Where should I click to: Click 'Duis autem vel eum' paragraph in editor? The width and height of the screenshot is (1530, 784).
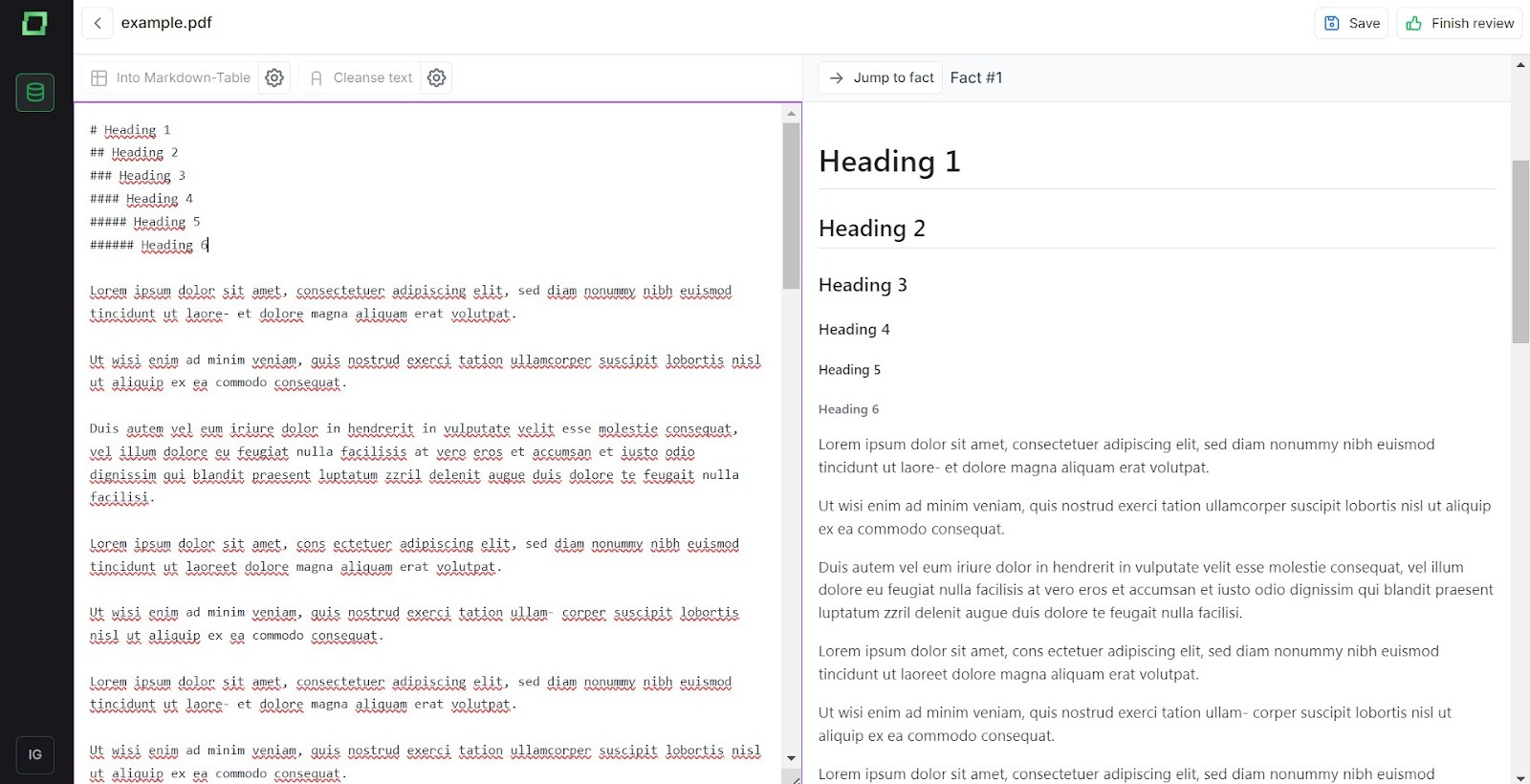pos(414,464)
